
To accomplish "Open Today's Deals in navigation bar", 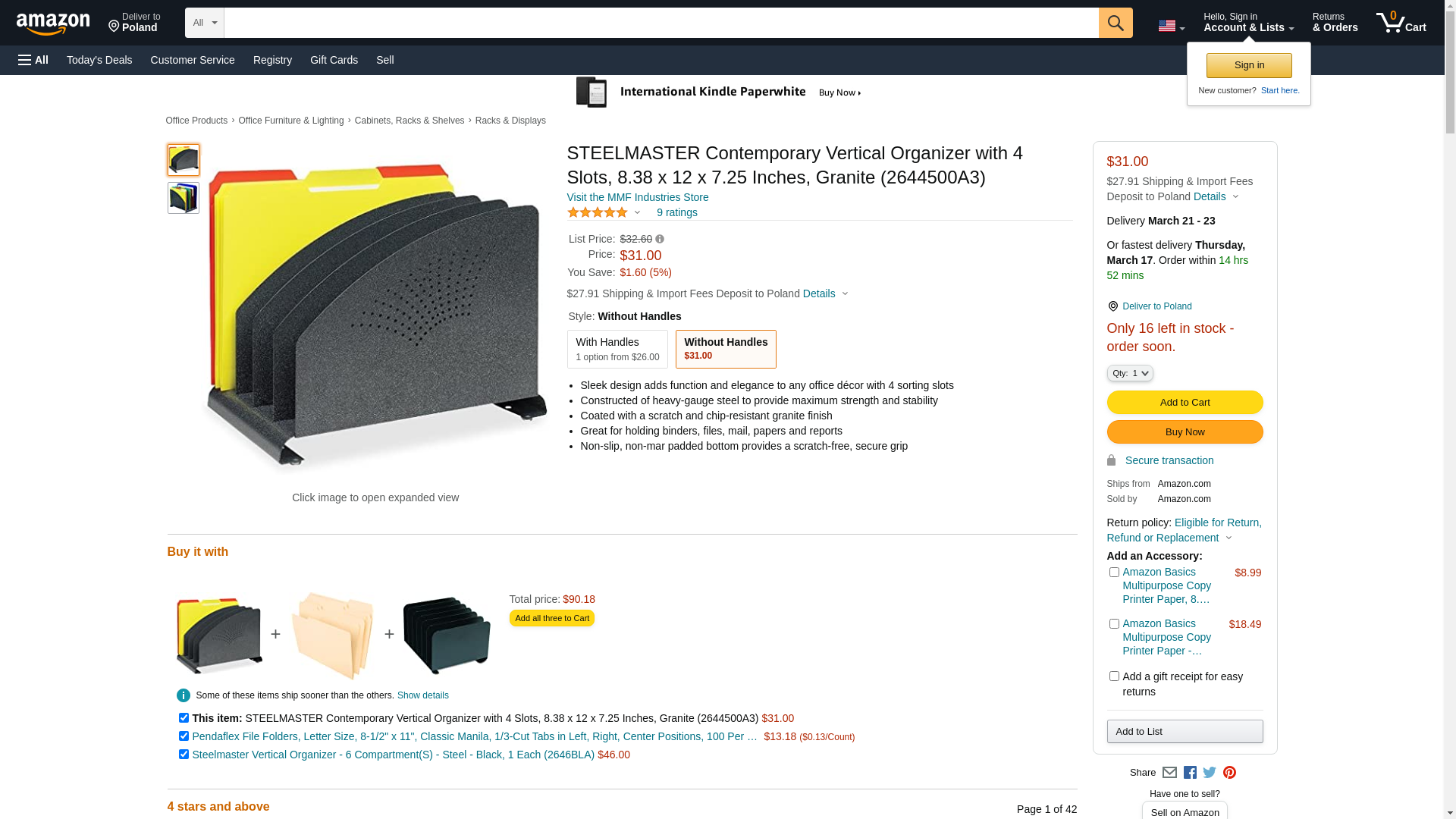I will coord(99,60).
